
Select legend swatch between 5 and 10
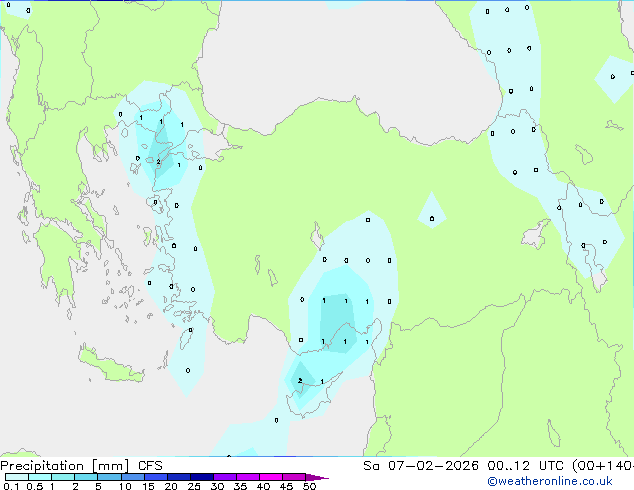coord(109,477)
